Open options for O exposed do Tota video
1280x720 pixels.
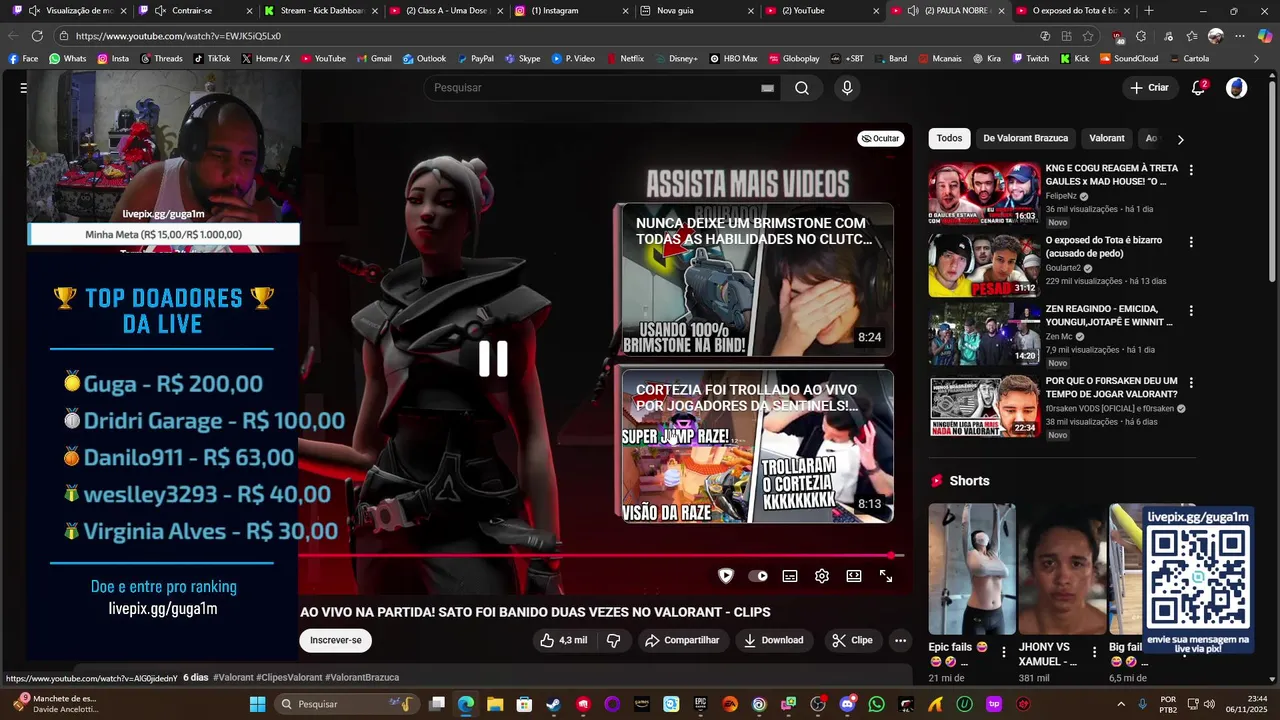(x=1190, y=242)
